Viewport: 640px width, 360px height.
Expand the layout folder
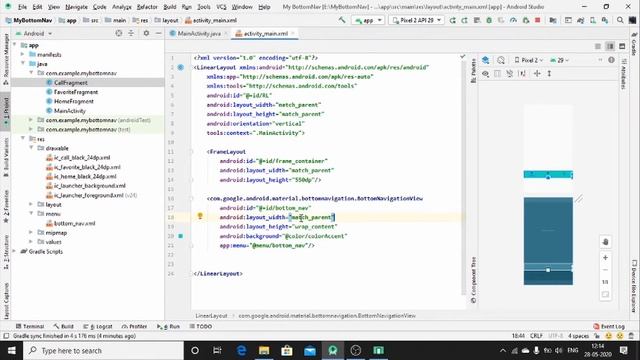(x=31, y=204)
